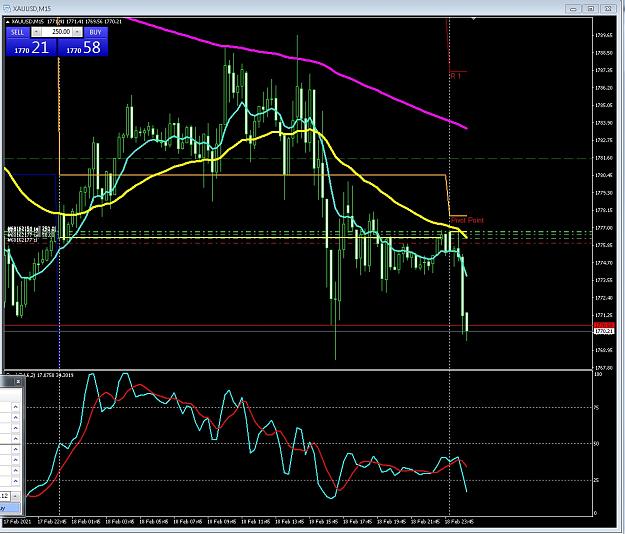Decrease the trade volume with the left arrow
The height and width of the screenshot is (534, 625).
36,32
